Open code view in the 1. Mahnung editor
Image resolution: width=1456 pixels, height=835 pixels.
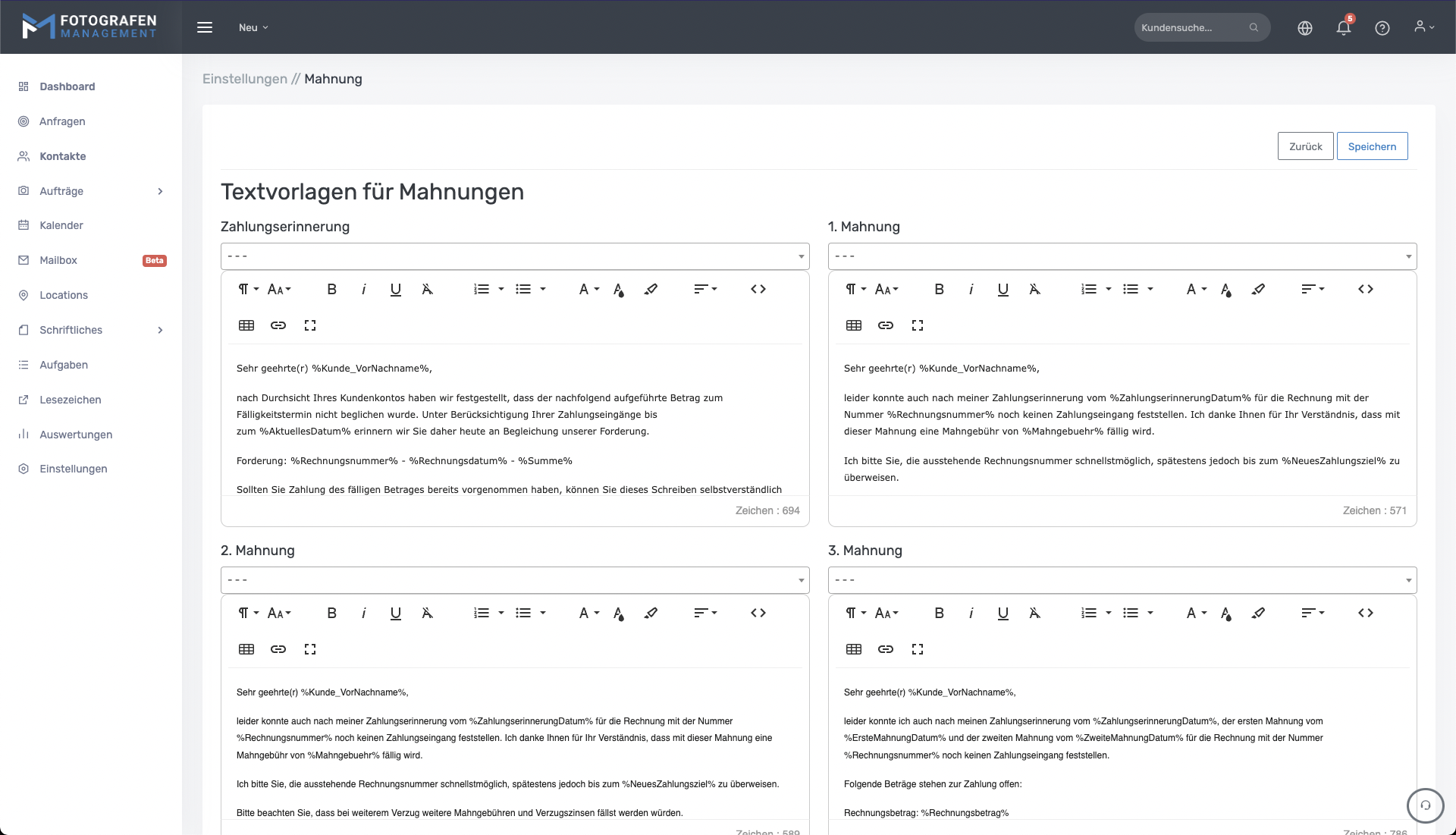pos(1365,289)
